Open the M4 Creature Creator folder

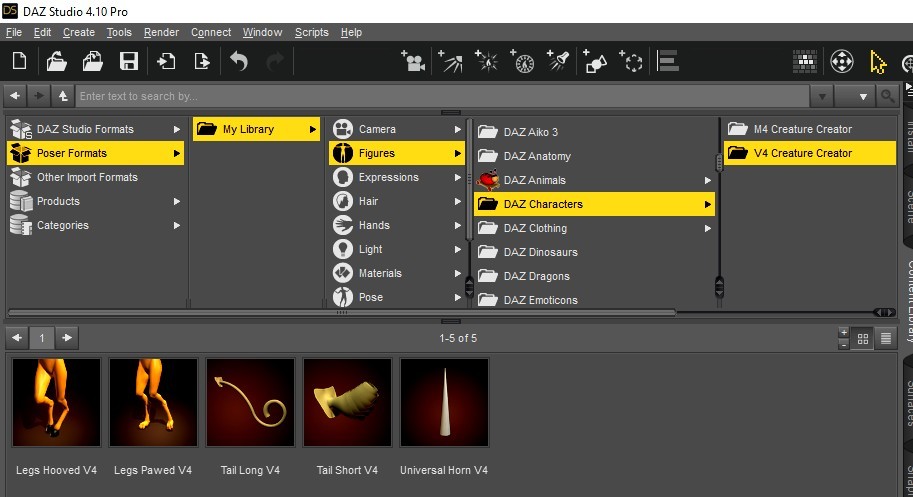[810, 129]
